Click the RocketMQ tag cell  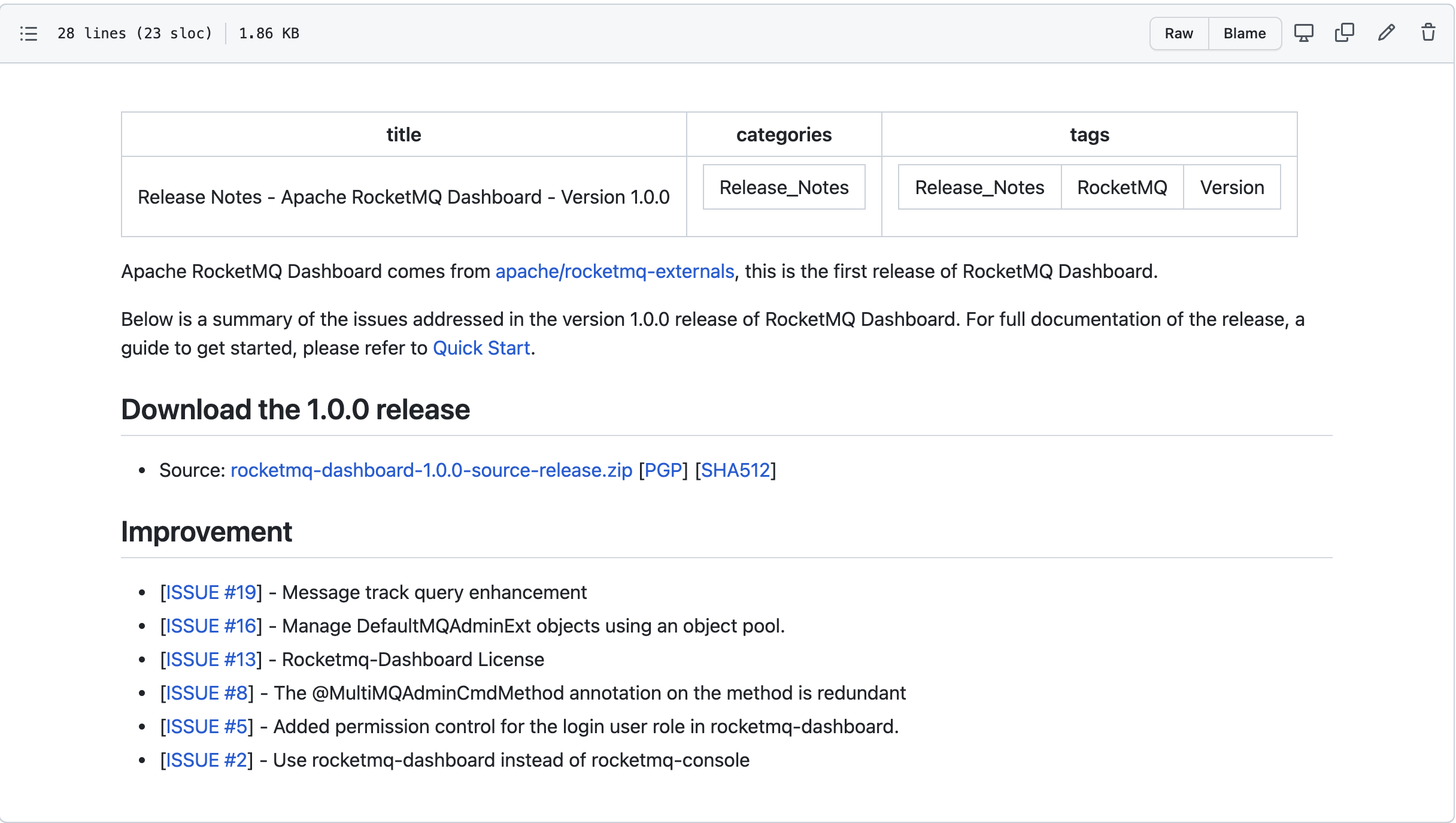[1122, 187]
